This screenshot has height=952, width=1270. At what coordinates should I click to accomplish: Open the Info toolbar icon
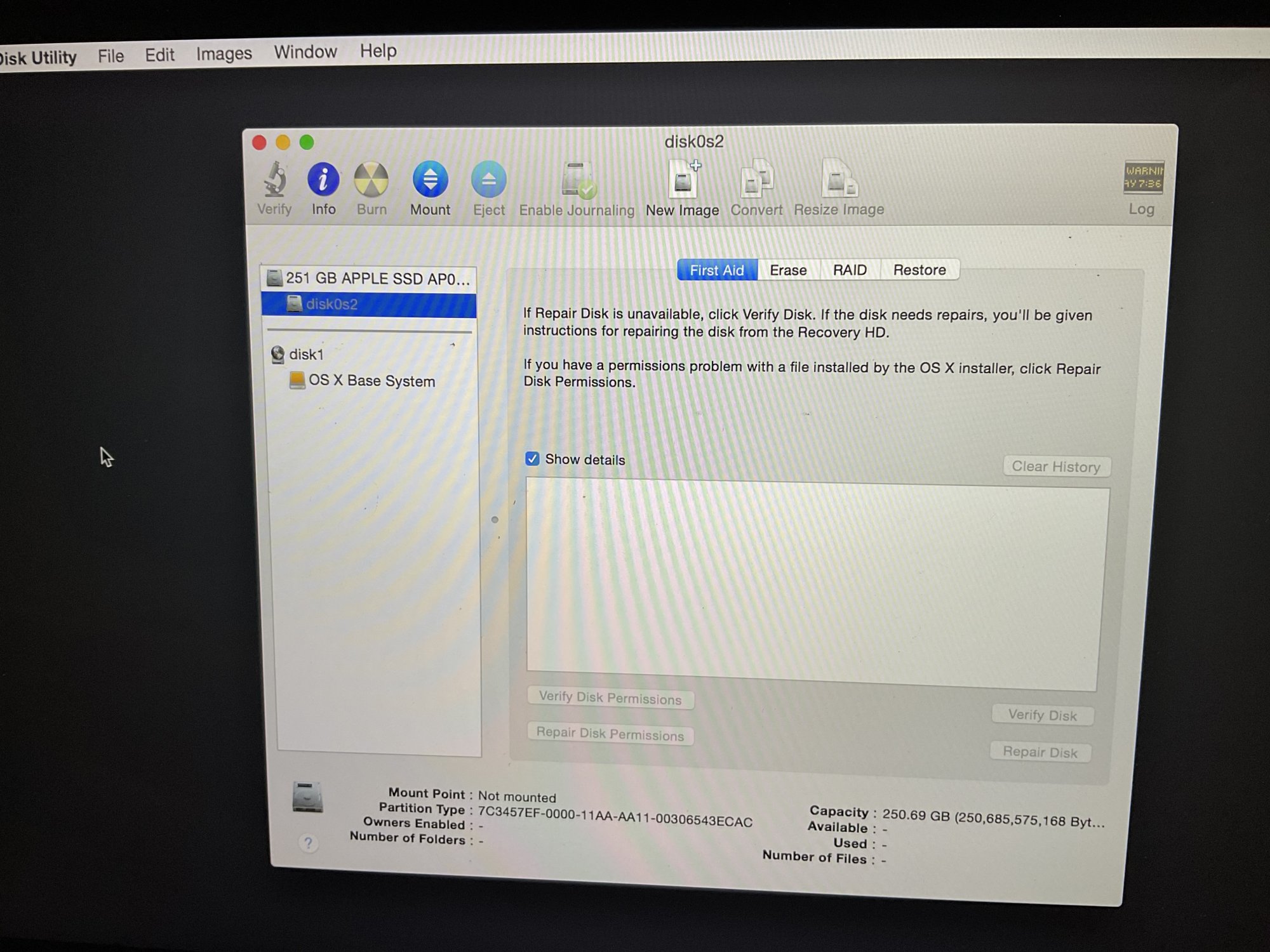pyautogui.click(x=323, y=181)
